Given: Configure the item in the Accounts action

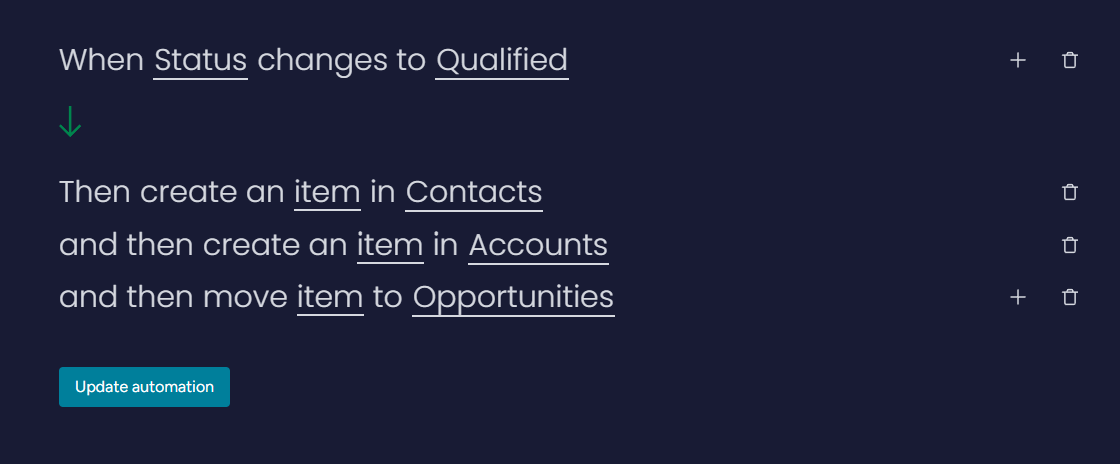Looking at the screenshot, I should pyautogui.click(x=390, y=245).
